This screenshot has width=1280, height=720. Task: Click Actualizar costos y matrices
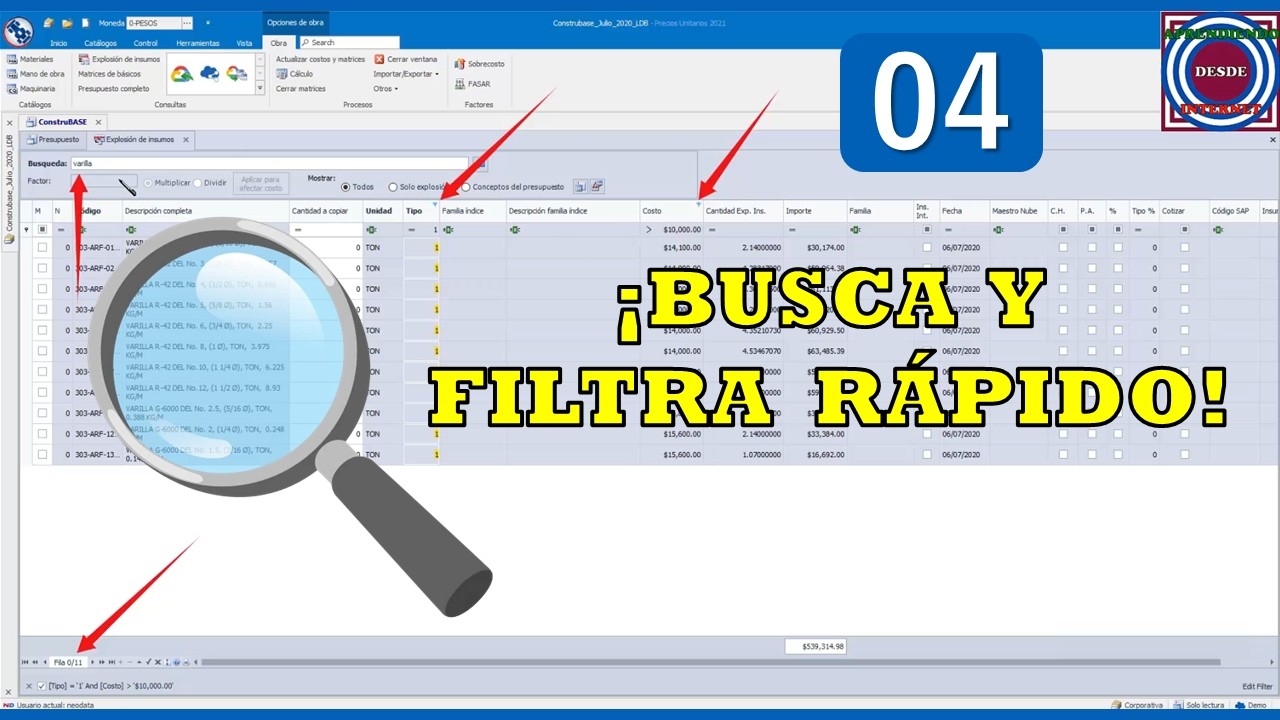coord(320,60)
